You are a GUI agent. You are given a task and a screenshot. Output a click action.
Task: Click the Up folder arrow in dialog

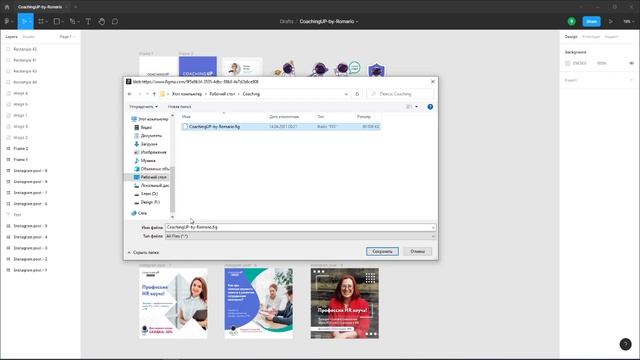154,94
